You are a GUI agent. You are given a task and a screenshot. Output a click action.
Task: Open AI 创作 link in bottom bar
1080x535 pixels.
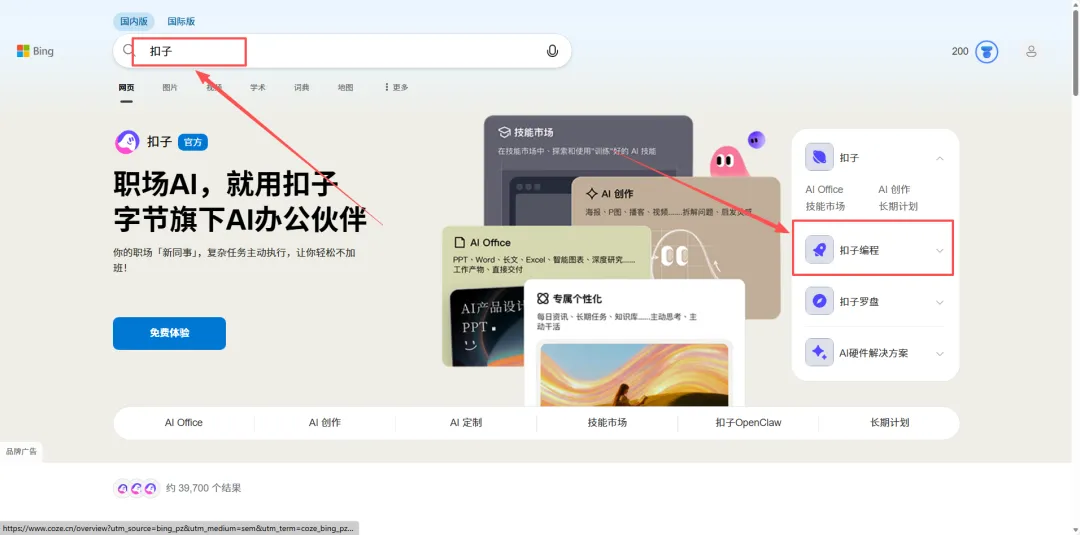324,423
